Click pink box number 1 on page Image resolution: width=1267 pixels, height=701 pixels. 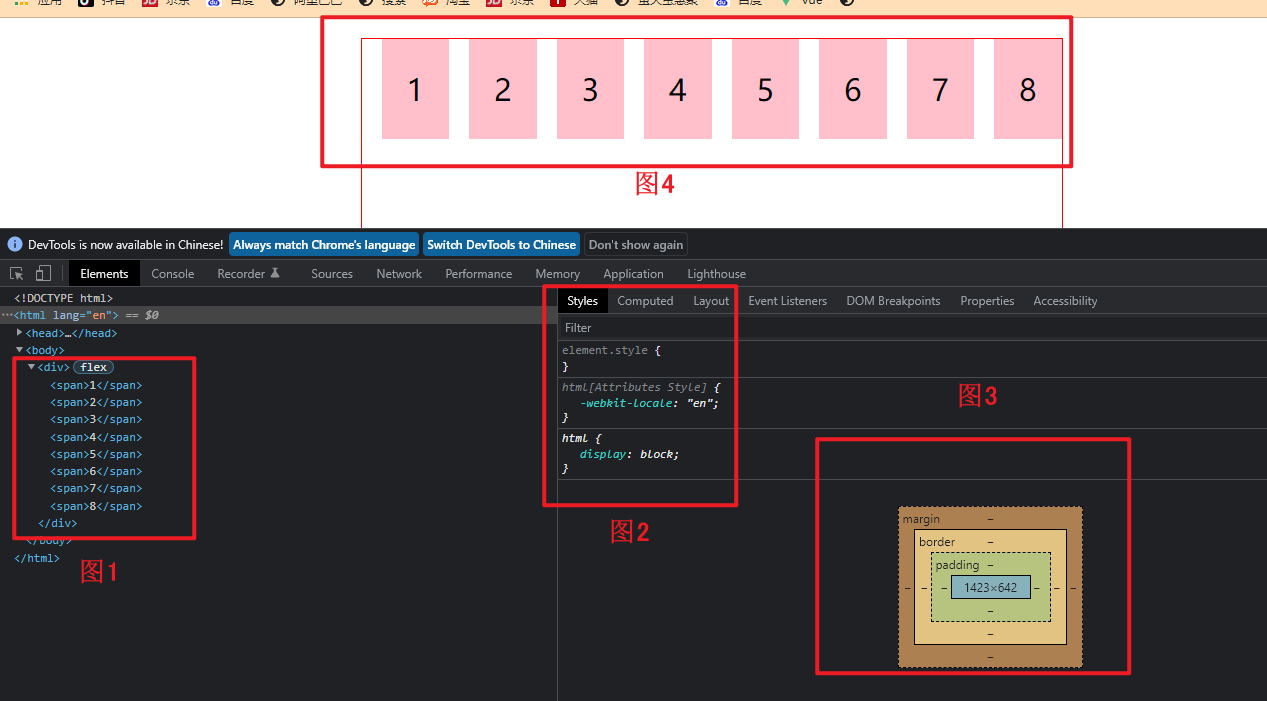[415, 89]
